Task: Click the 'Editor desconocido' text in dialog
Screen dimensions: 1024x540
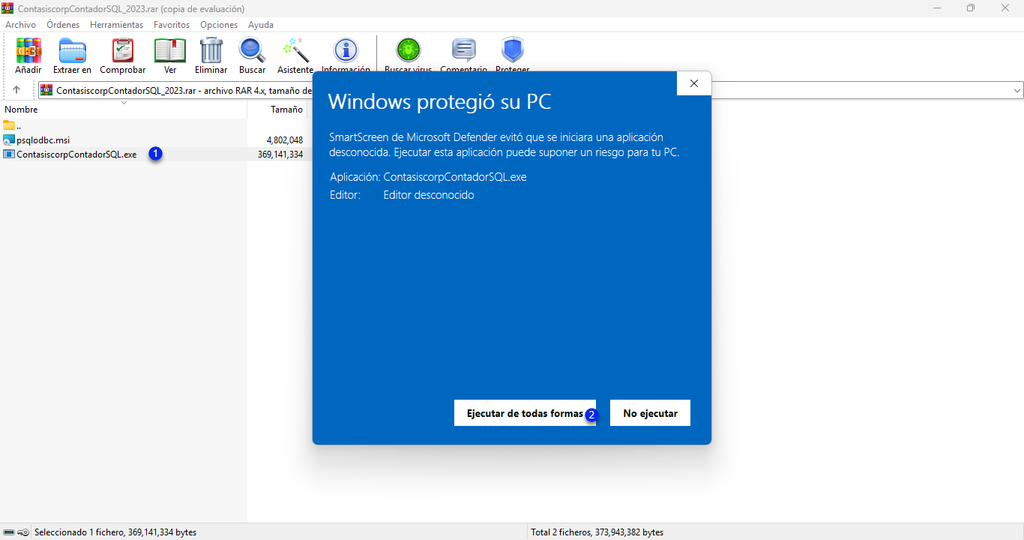Action: point(428,195)
